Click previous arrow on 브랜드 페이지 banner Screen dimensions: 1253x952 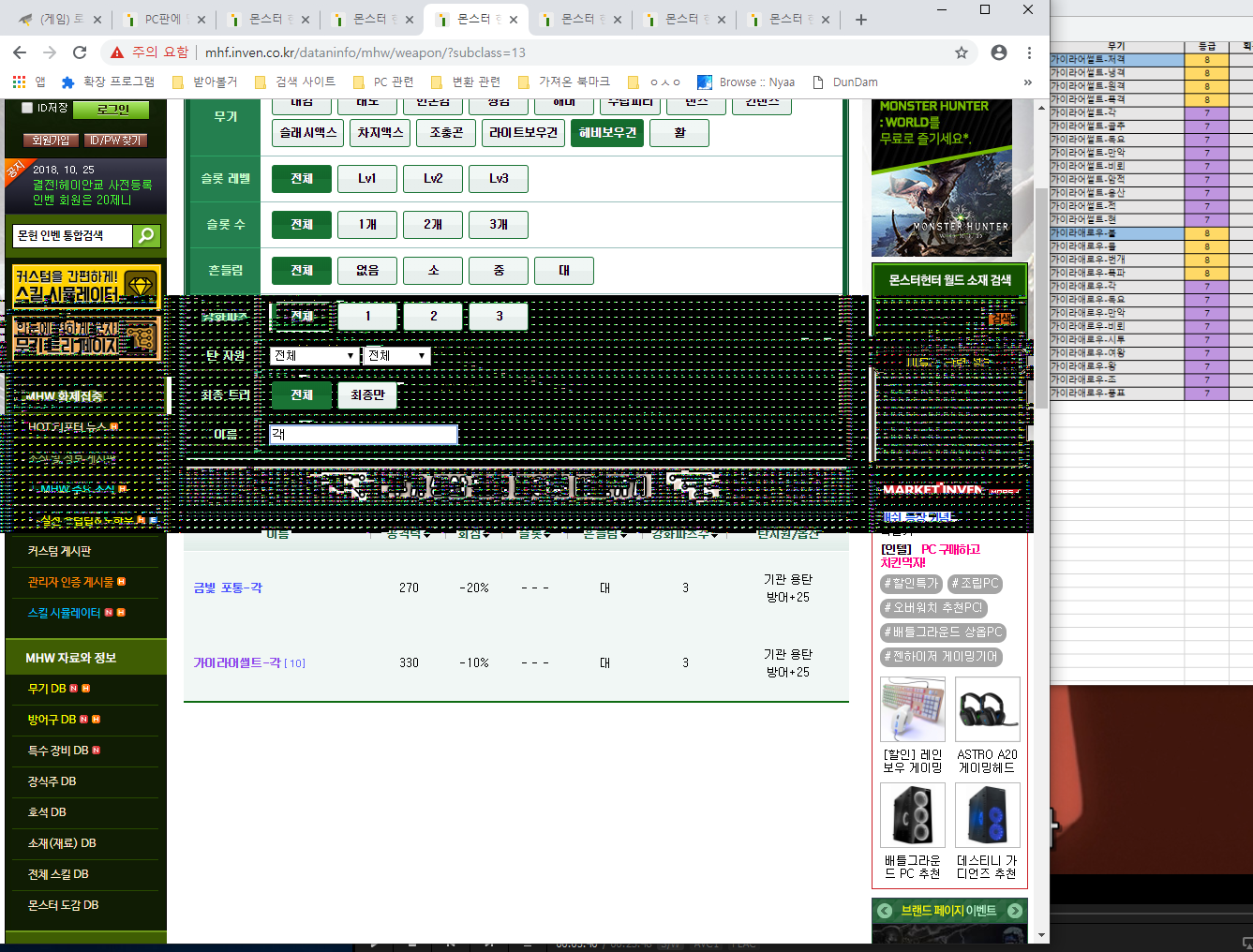[x=884, y=911]
